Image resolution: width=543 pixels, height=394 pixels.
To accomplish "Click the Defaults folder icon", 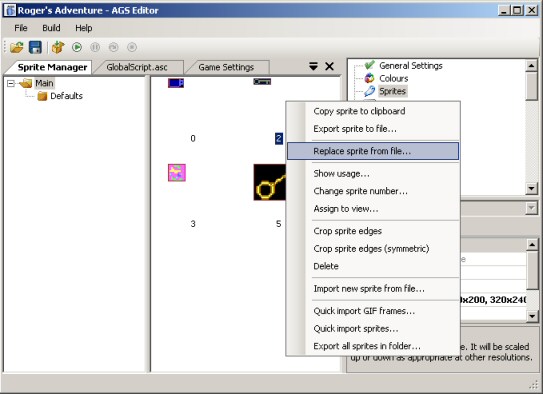I will pyautogui.click(x=42, y=96).
